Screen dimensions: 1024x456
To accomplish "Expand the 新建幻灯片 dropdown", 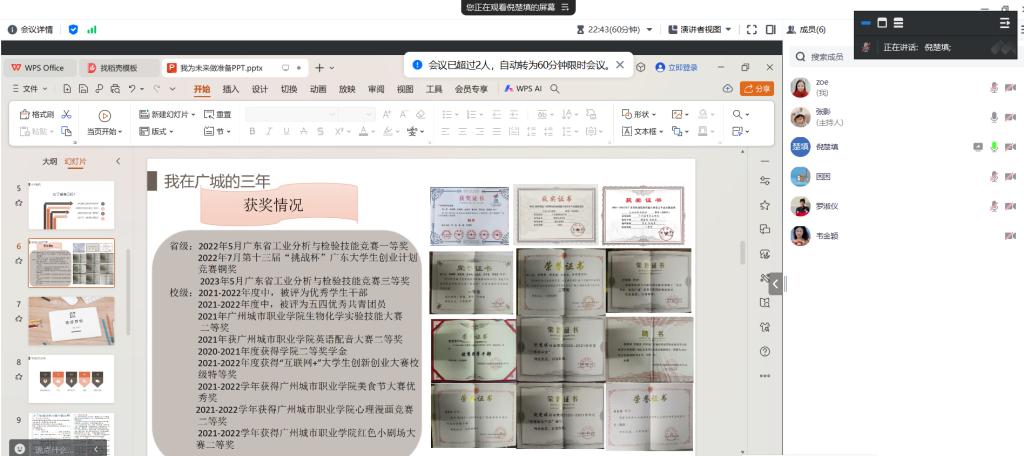I will point(193,114).
